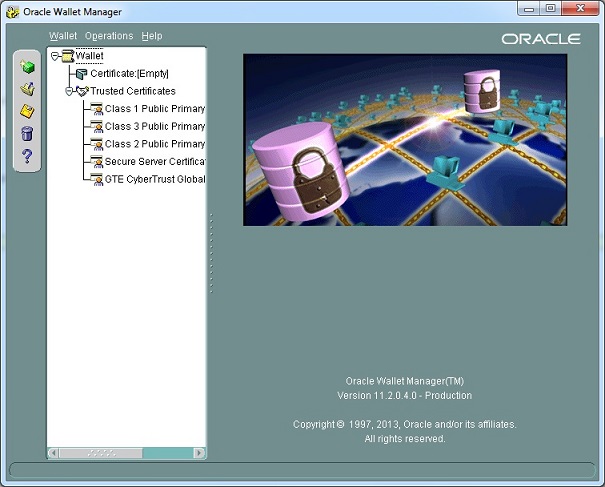The width and height of the screenshot is (605, 487).
Task: Collapse the Wallet tree node
Action: (54, 56)
